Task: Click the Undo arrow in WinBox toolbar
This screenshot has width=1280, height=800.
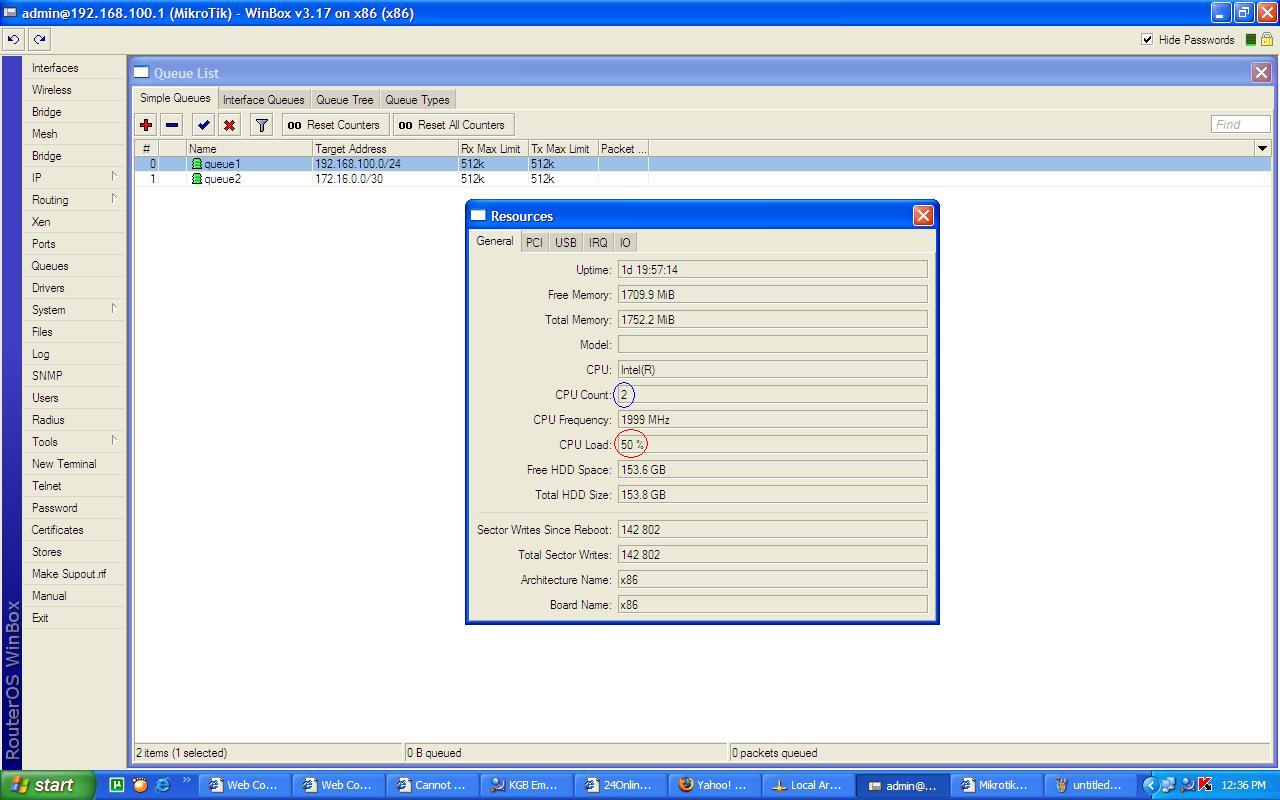Action: [12, 39]
